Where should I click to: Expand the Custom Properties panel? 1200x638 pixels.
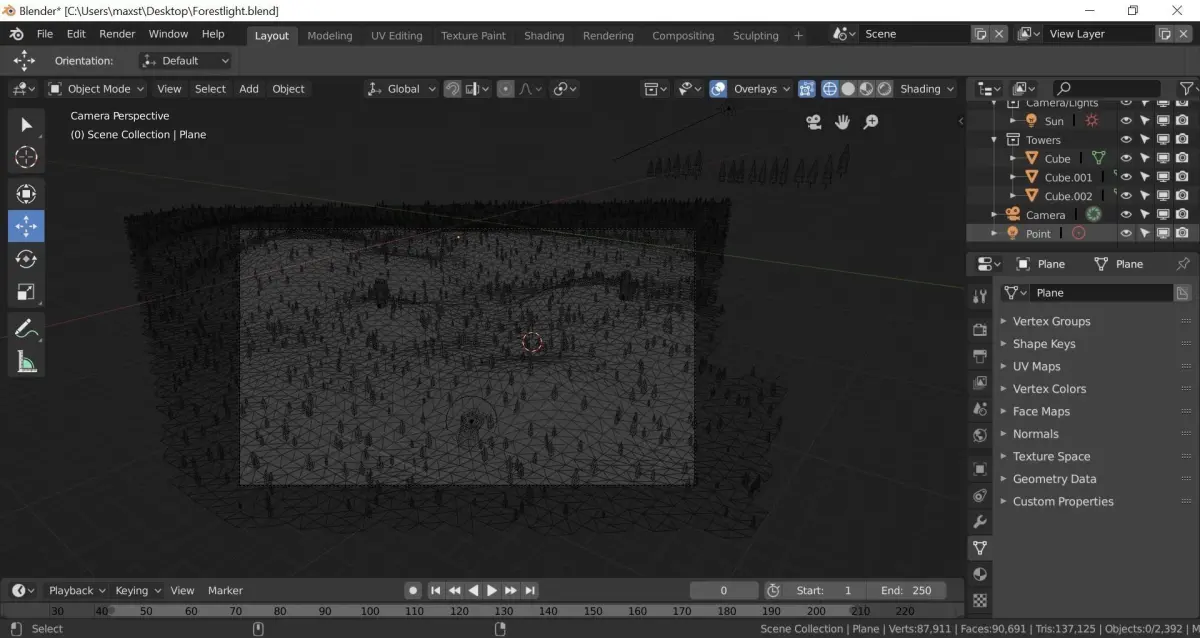point(1062,502)
